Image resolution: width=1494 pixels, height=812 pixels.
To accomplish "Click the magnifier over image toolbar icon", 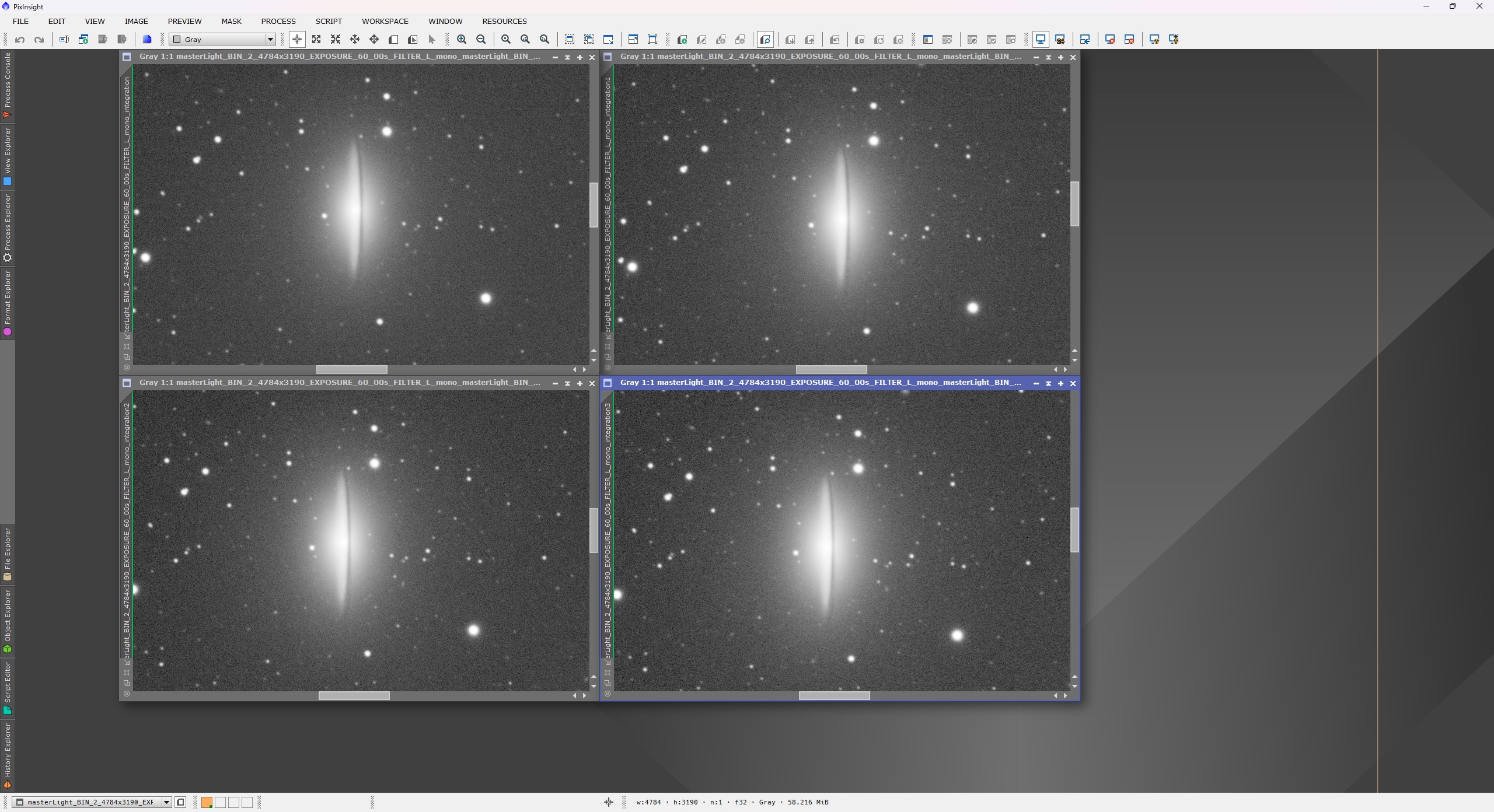I will click(x=765, y=39).
